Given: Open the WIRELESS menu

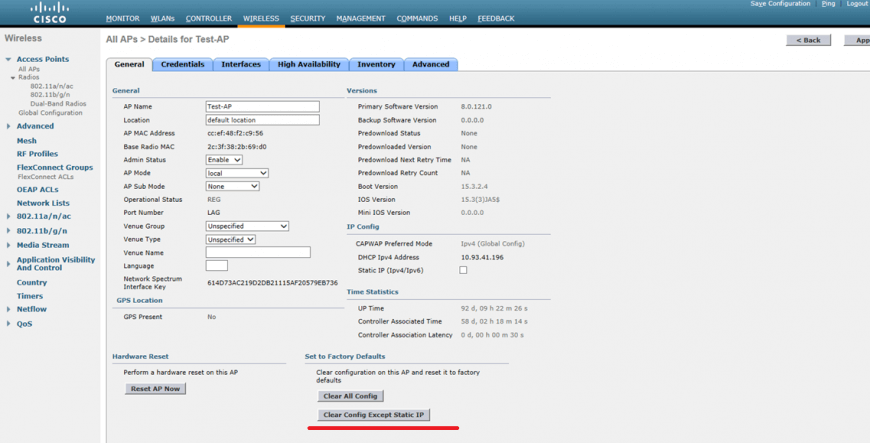Looking at the screenshot, I should [x=261, y=18].
